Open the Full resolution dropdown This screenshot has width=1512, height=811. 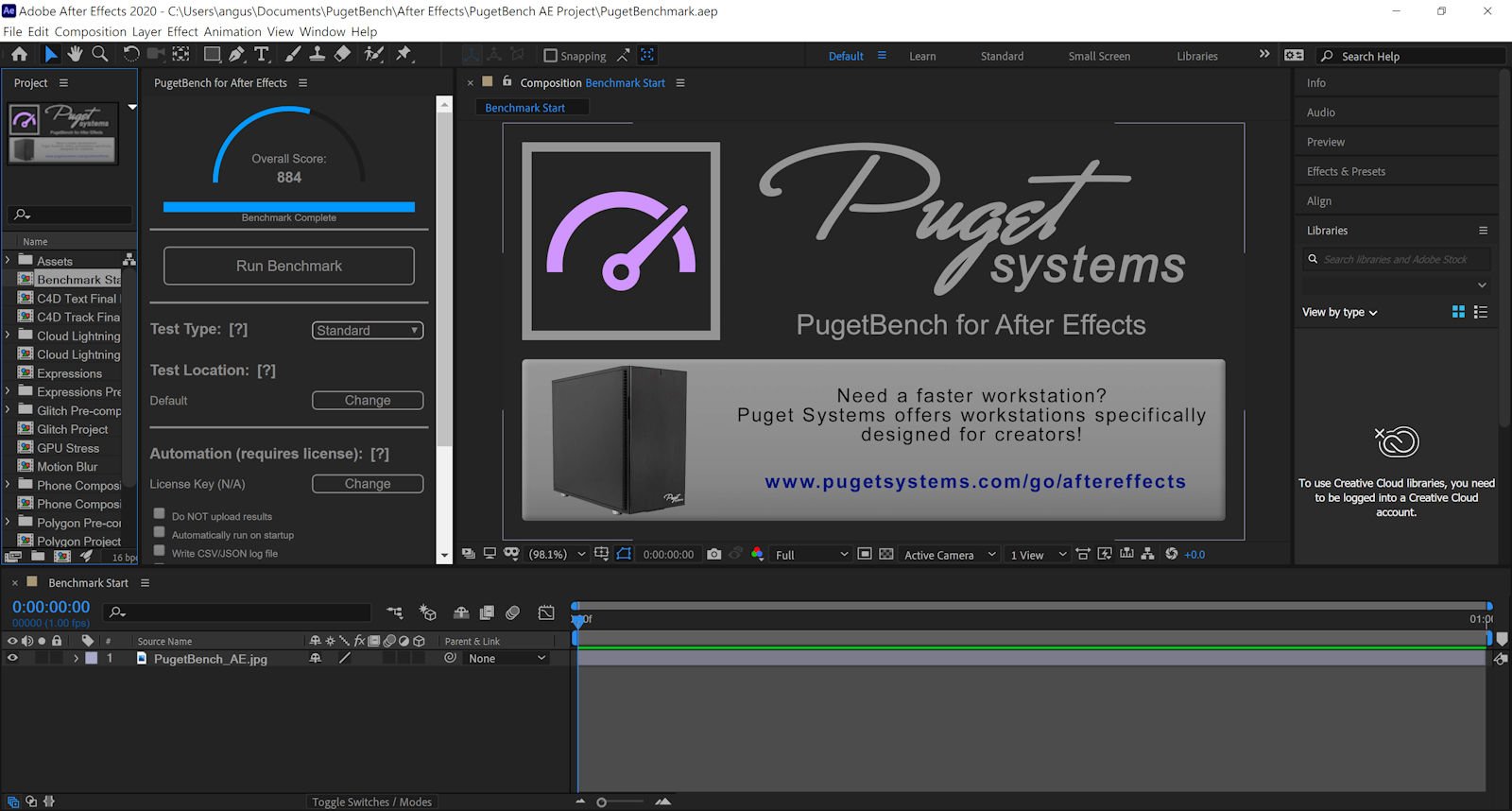click(x=812, y=555)
